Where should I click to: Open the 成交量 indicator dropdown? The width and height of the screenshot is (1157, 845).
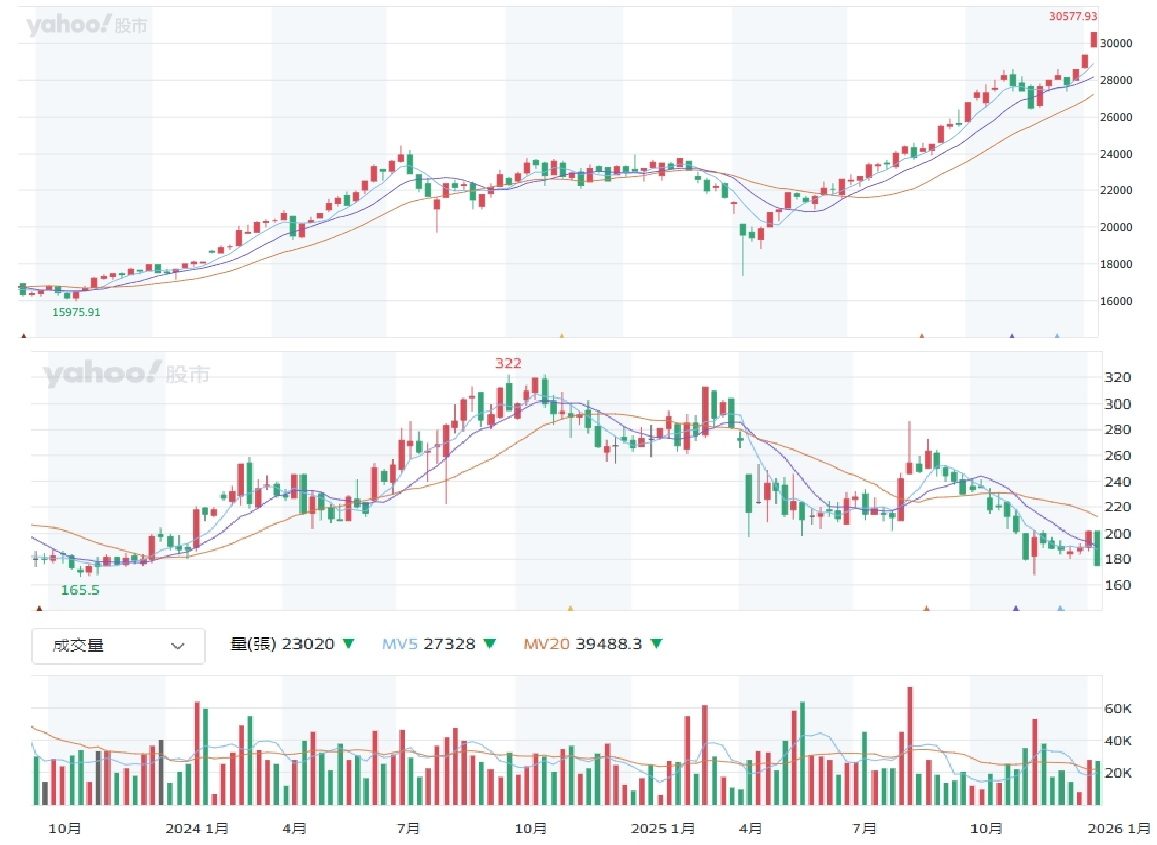(118, 646)
